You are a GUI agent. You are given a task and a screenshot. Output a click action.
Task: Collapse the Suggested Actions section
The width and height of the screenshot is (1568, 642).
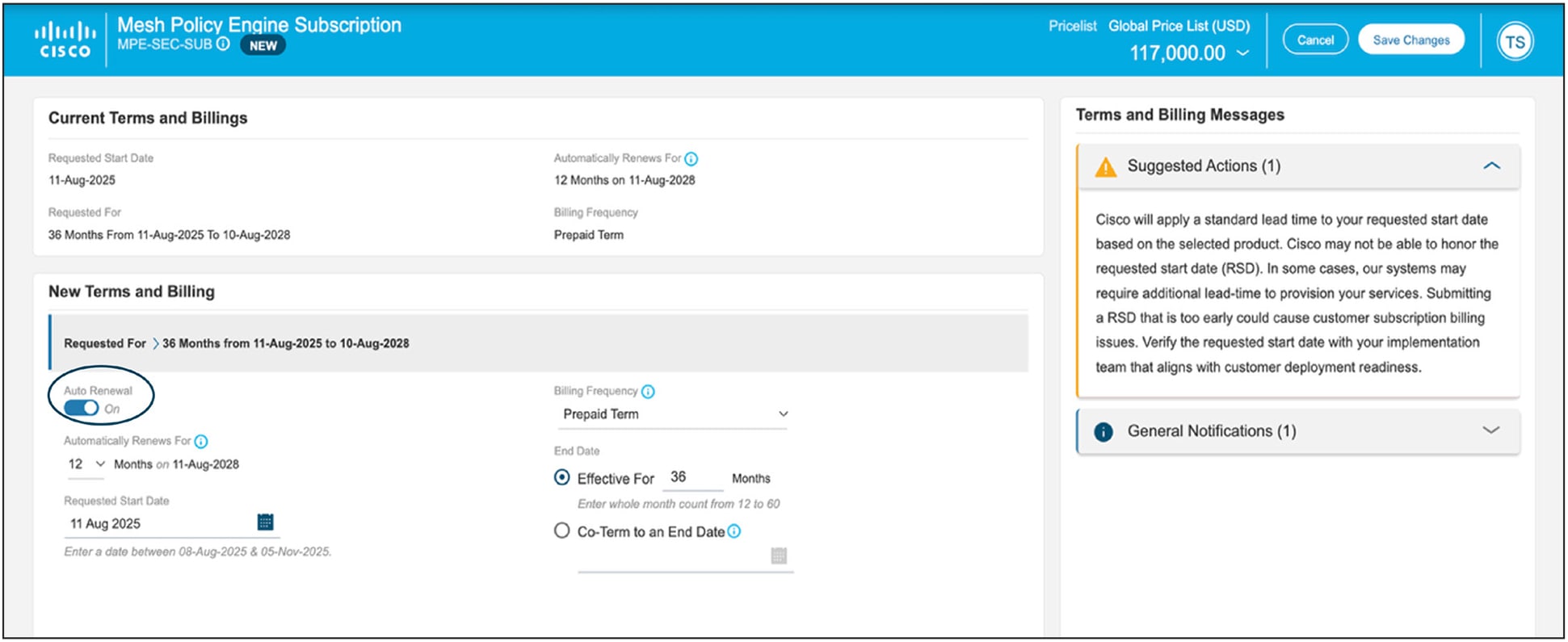tap(1491, 166)
